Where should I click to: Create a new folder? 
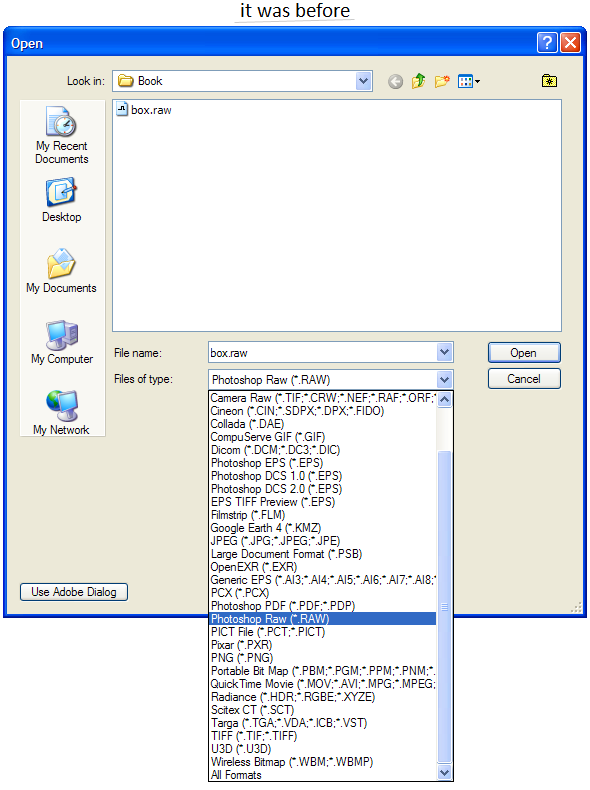[442, 81]
